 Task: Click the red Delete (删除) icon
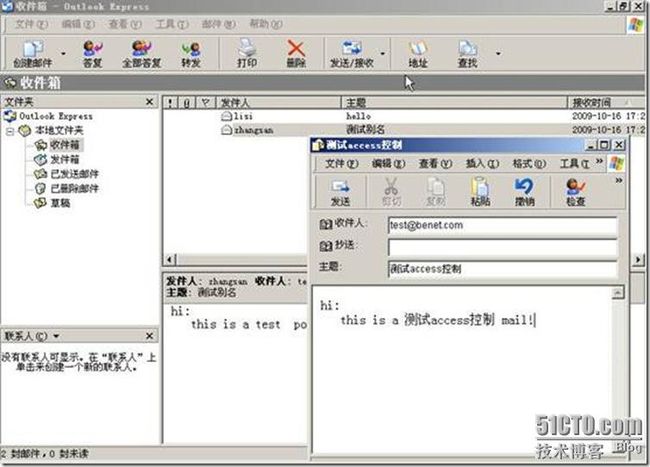point(296,53)
